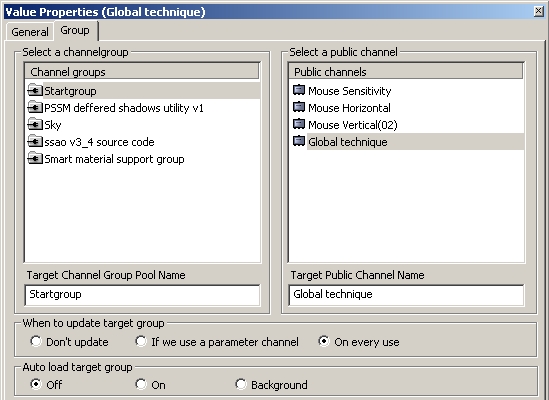Select "On every use" update option
Screen dimensions: 549x400
324,341
